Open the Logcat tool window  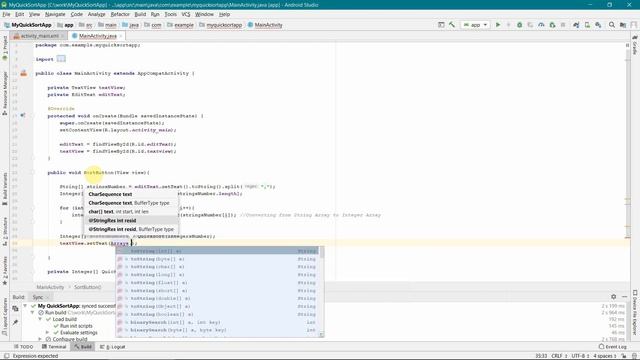(x=113, y=347)
